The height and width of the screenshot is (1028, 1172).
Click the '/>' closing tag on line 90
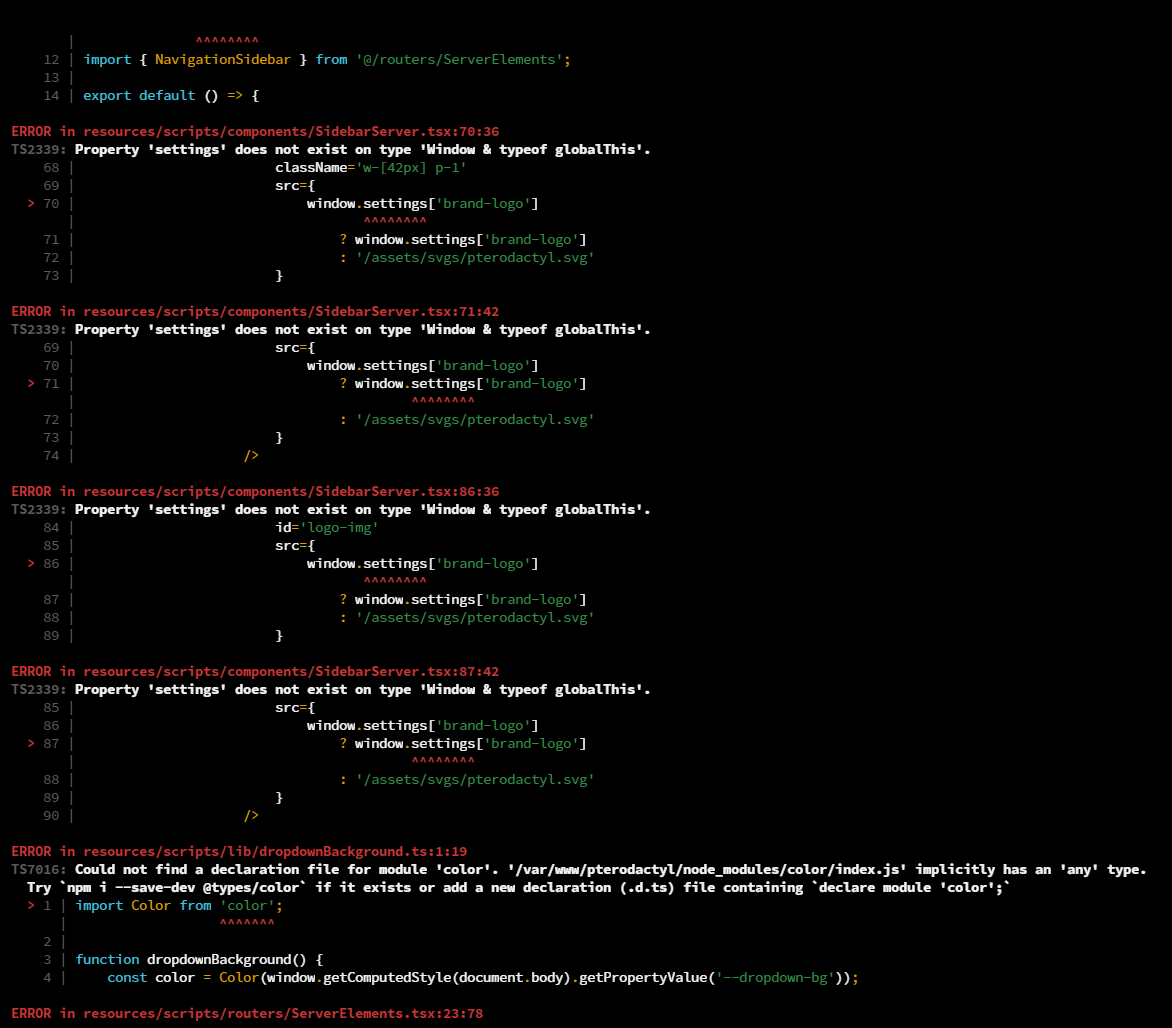tap(251, 816)
